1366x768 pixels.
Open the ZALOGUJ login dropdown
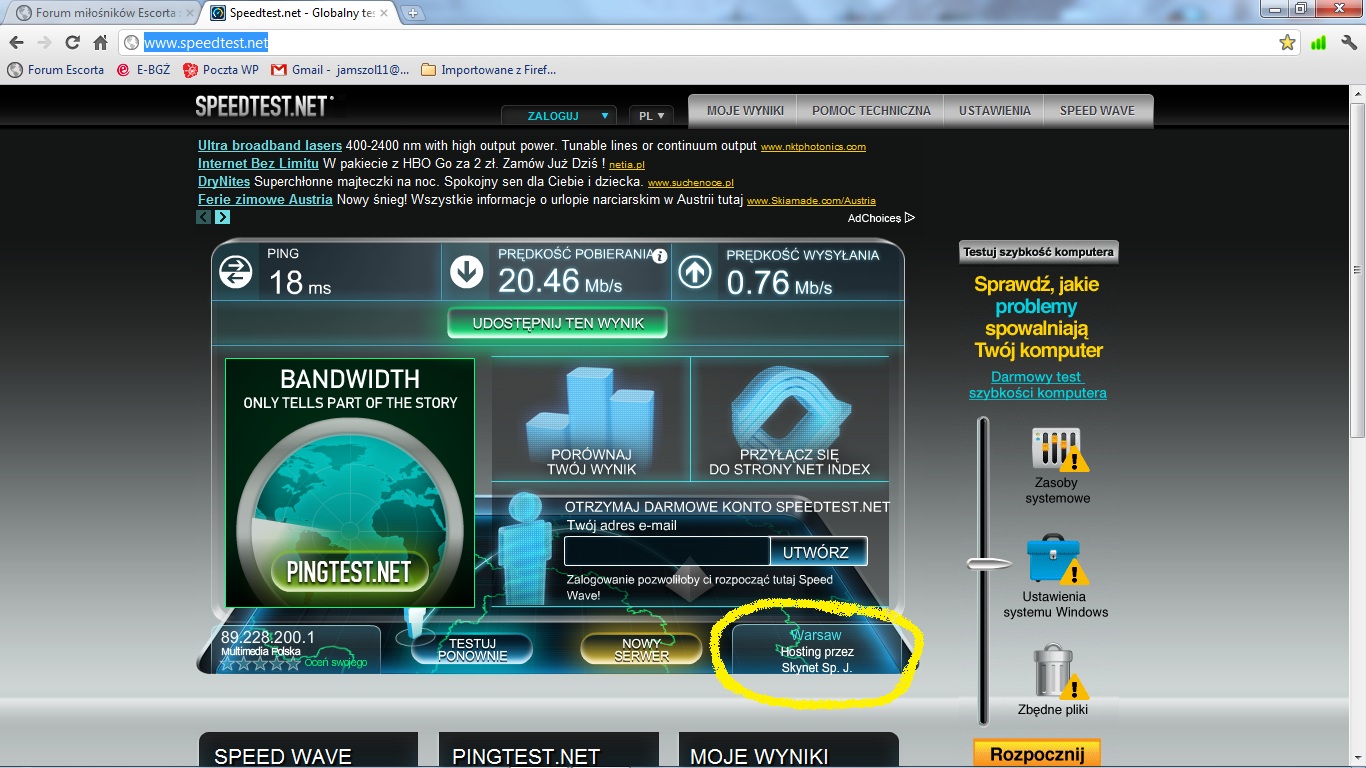coord(558,116)
